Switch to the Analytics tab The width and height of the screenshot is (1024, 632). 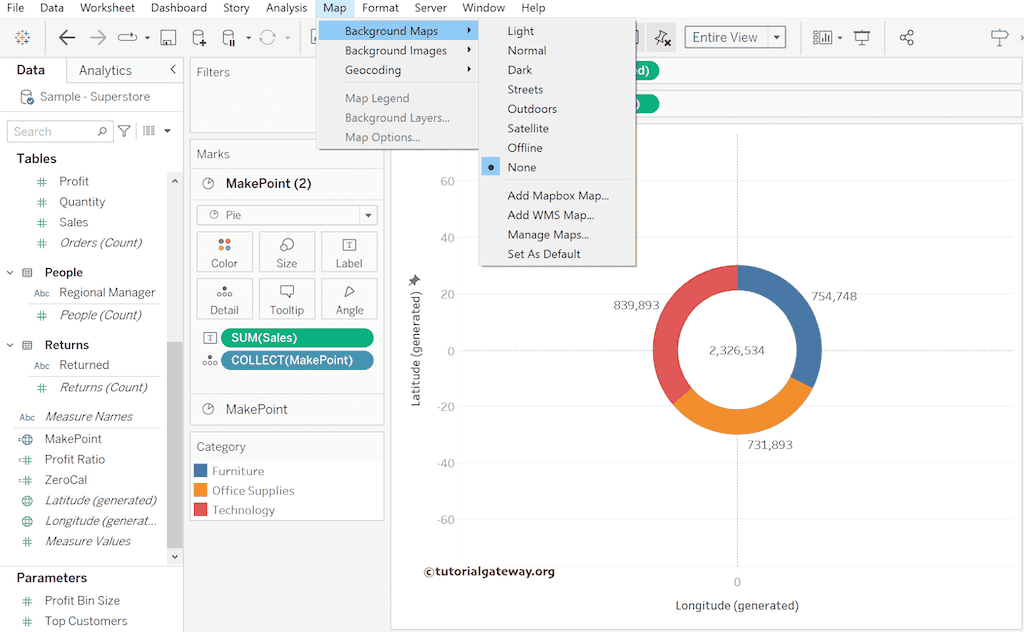point(105,70)
